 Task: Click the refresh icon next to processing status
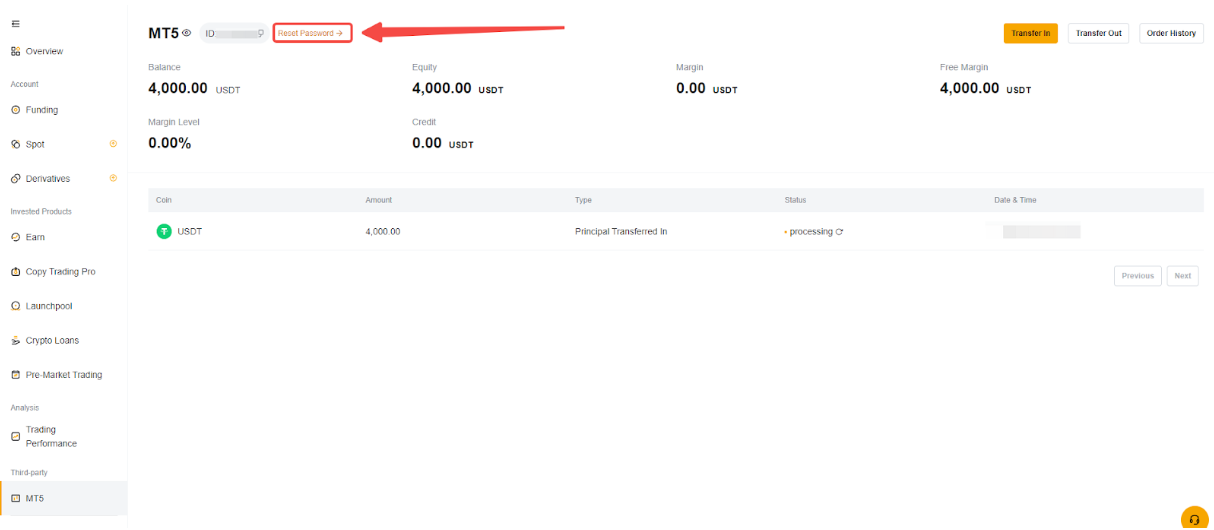tap(839, 232)
